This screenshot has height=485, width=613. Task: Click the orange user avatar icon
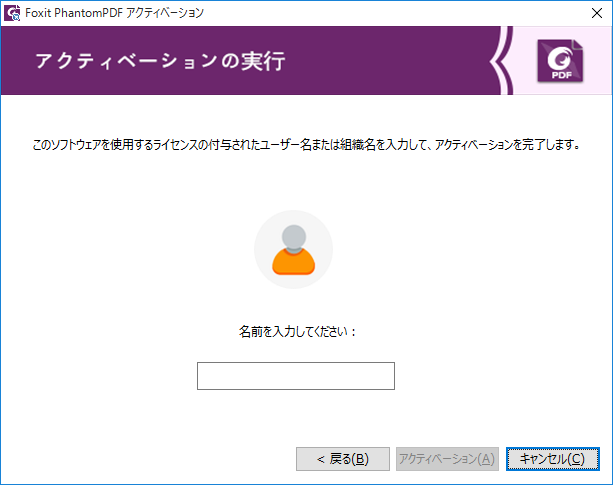tap(294, 249)
